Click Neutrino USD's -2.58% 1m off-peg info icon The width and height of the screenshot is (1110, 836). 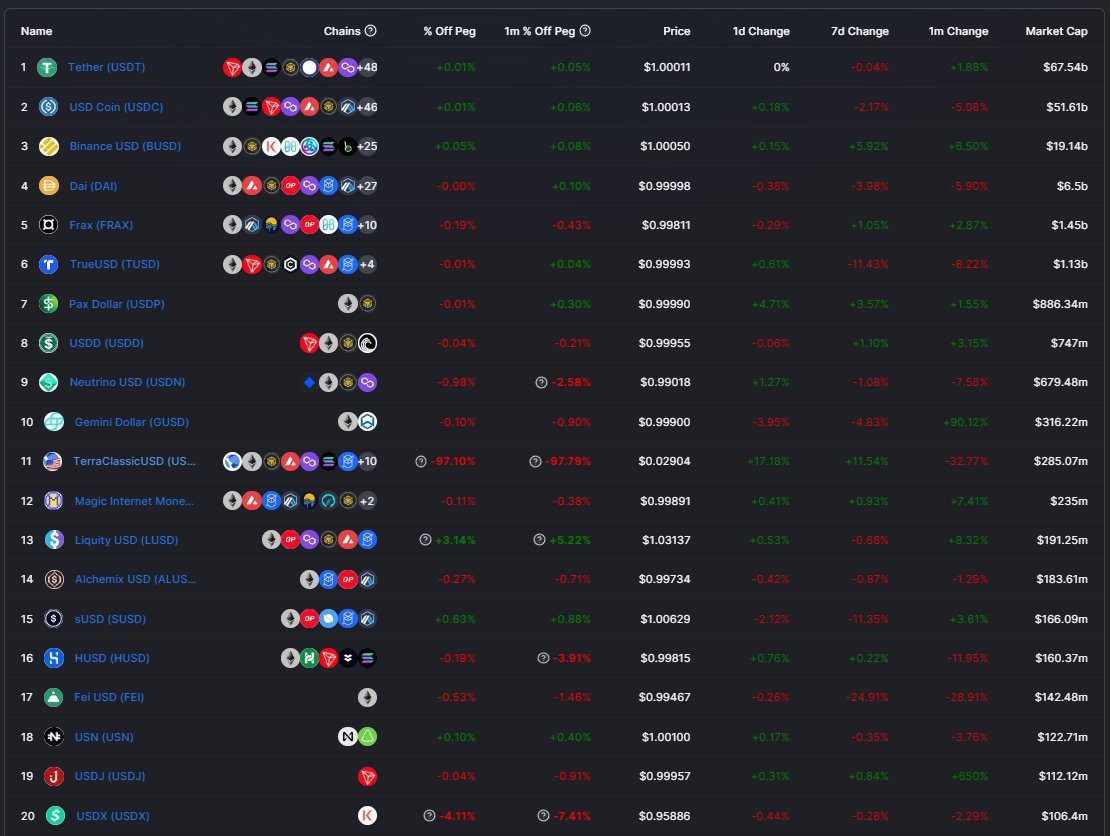point(541,382)
